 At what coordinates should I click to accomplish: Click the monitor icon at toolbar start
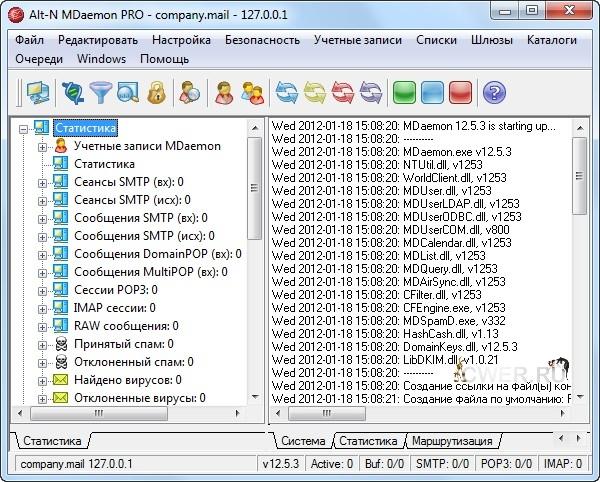(x=37, y=94)
